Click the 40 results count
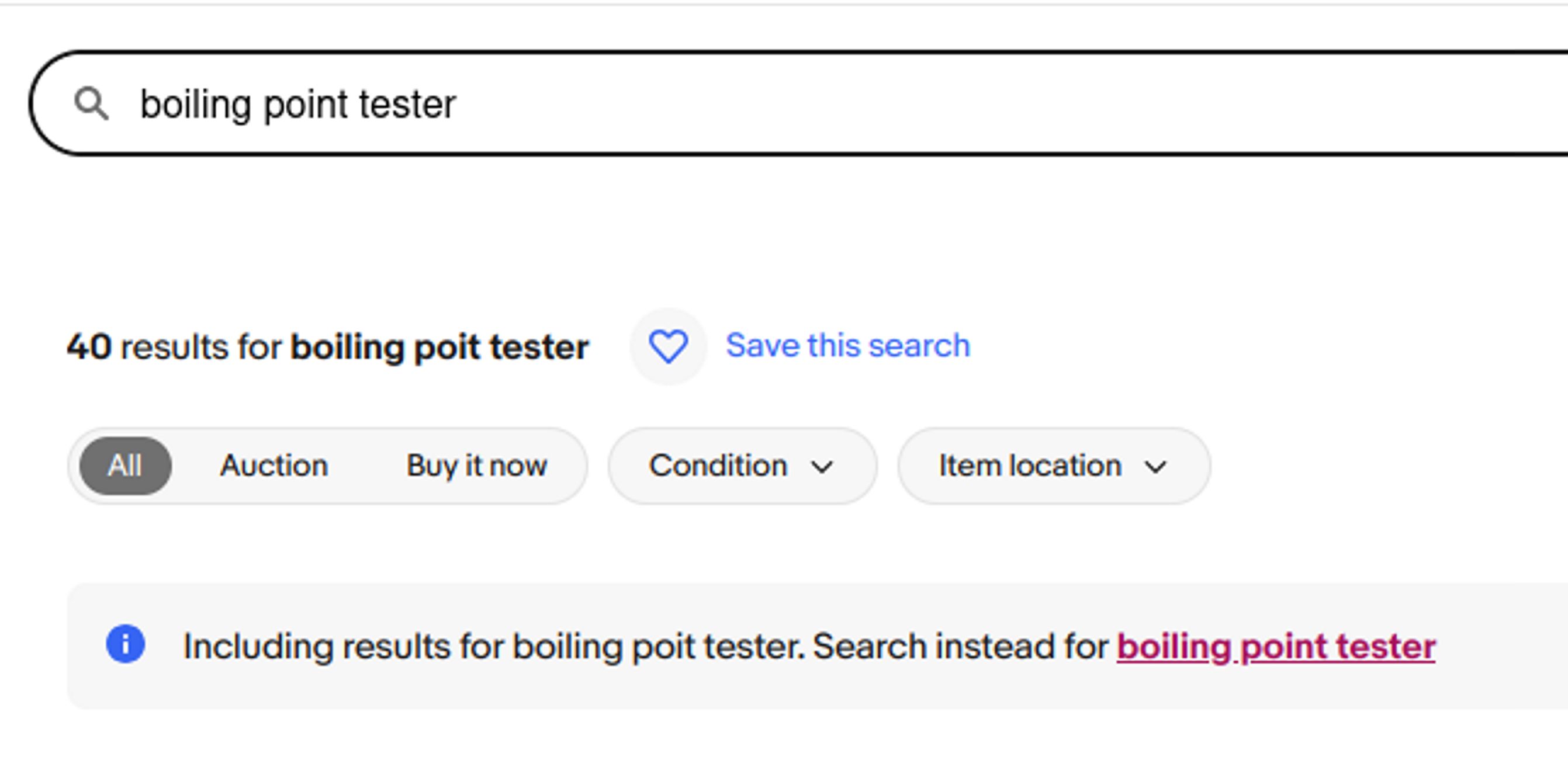 point(89,348)
